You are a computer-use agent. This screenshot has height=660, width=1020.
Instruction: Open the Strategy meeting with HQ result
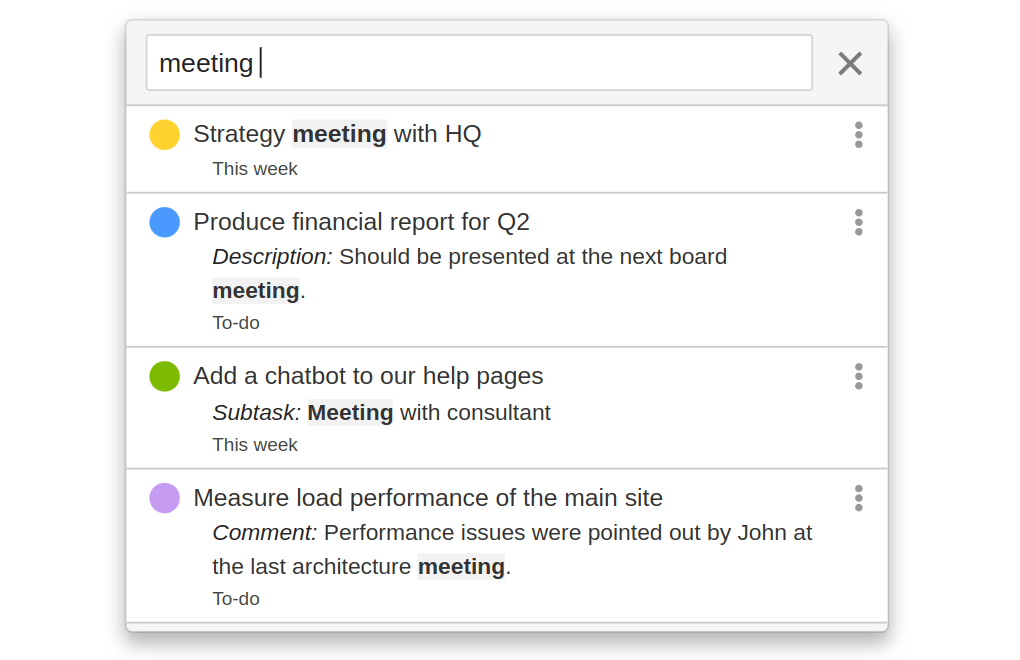click(x=337, y=134)
